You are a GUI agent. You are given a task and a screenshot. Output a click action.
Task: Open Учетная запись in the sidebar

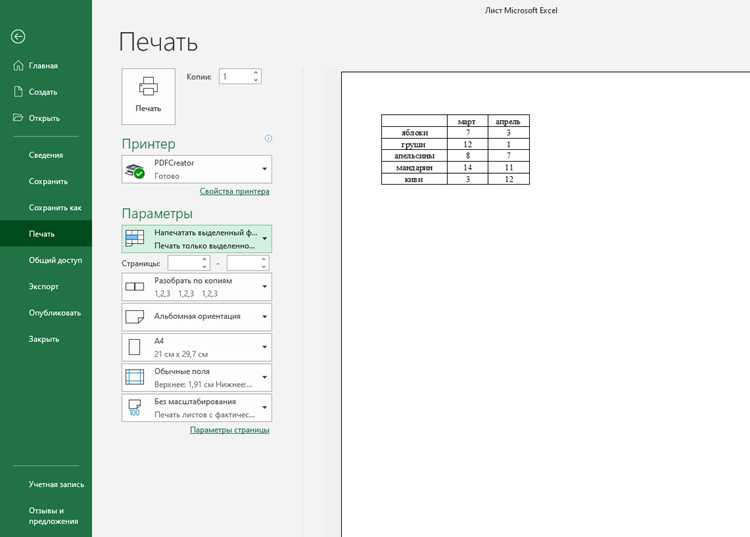(46, 484)
